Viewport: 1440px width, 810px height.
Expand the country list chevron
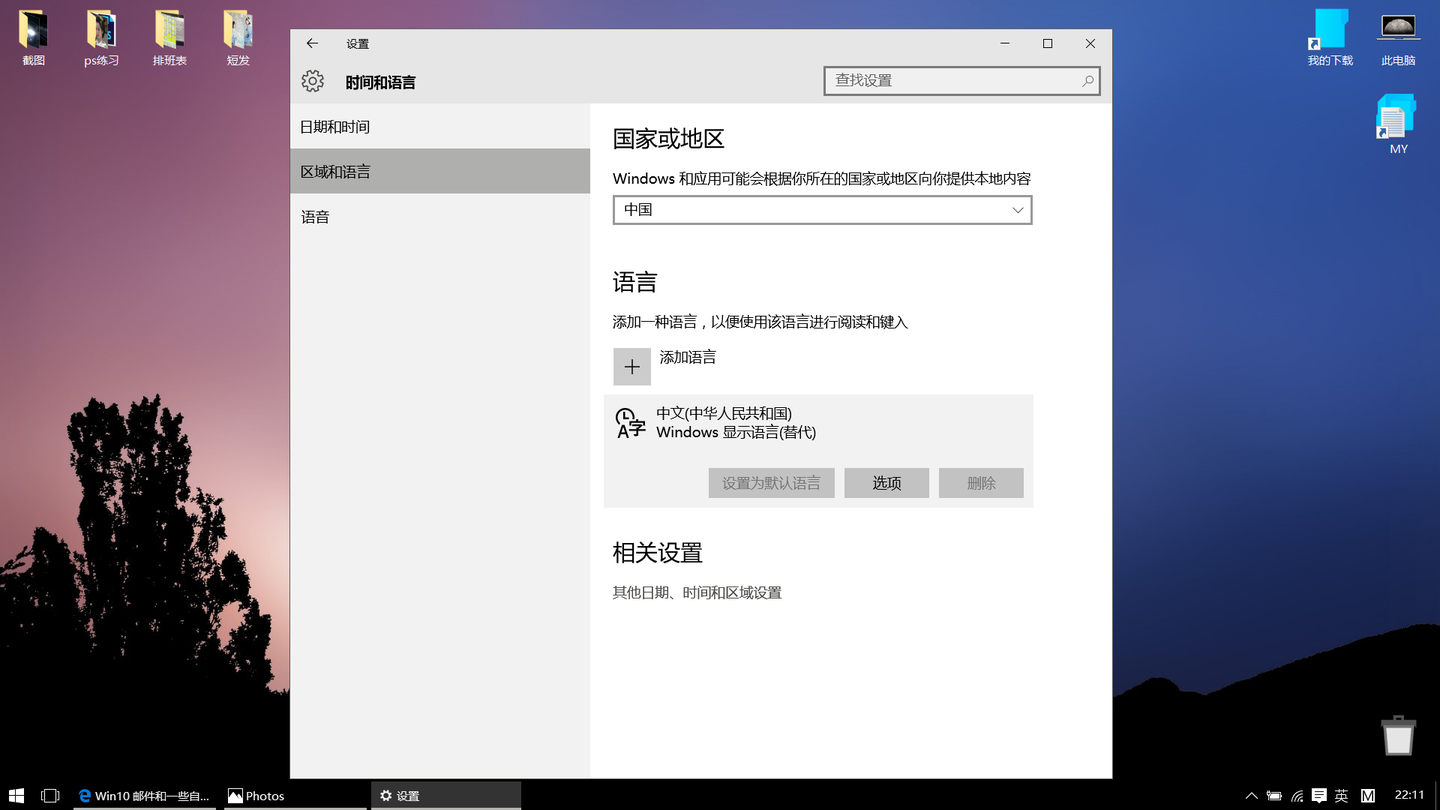point(1017,210)
